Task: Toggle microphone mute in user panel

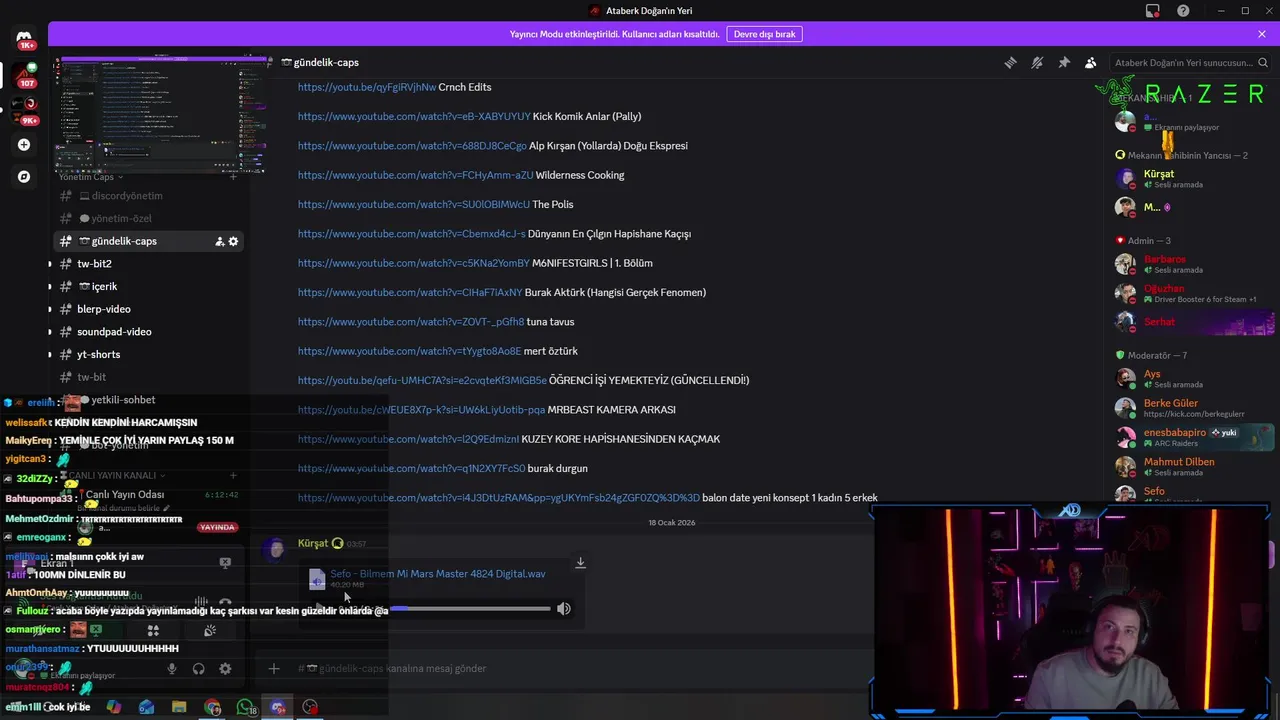Action: (172, 669)
